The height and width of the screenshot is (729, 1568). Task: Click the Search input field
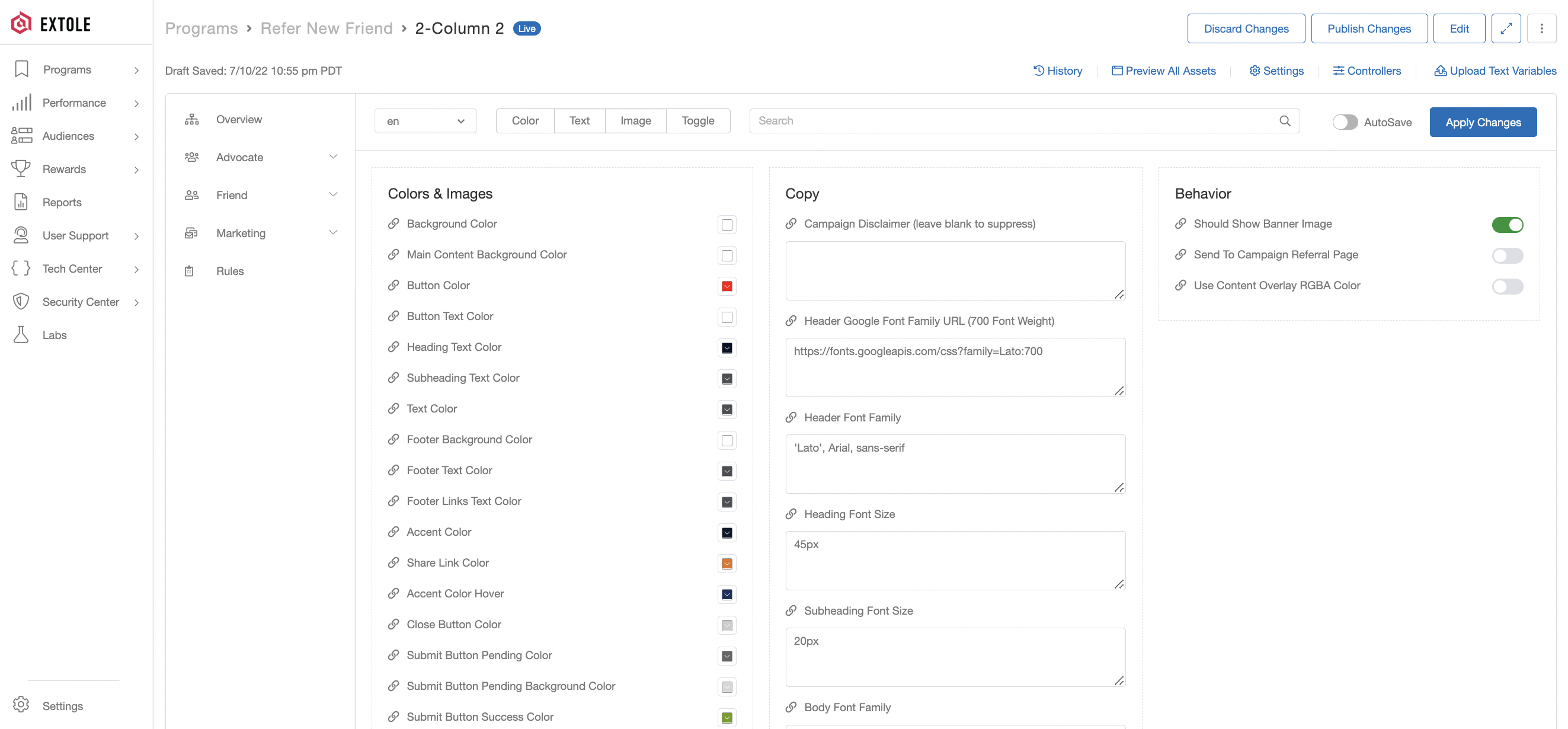1025,120
